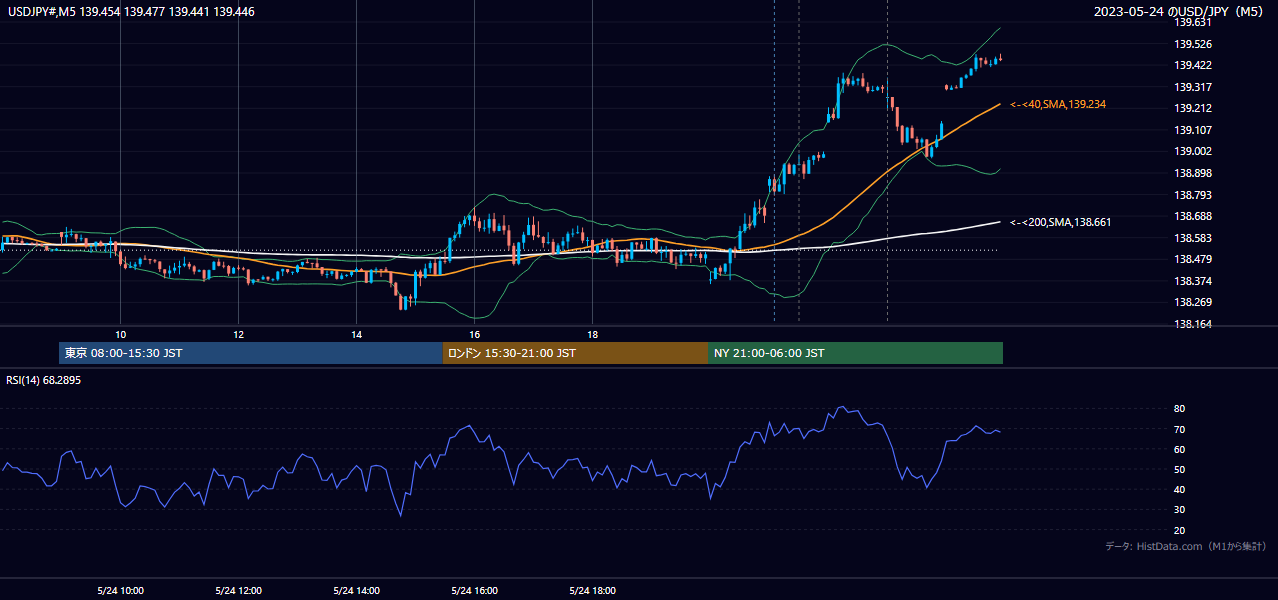Screen dimensions: 1278x600
Task: Click the hour 16 tick label under chart
Action: pyautogui.click(x=474, y=334)
